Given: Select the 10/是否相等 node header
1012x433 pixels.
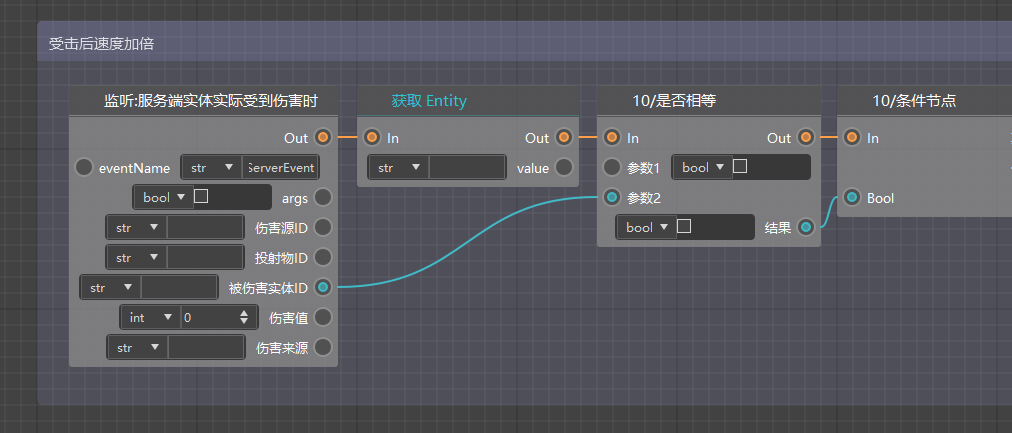Looking at the screenshot, I should 709,101.
